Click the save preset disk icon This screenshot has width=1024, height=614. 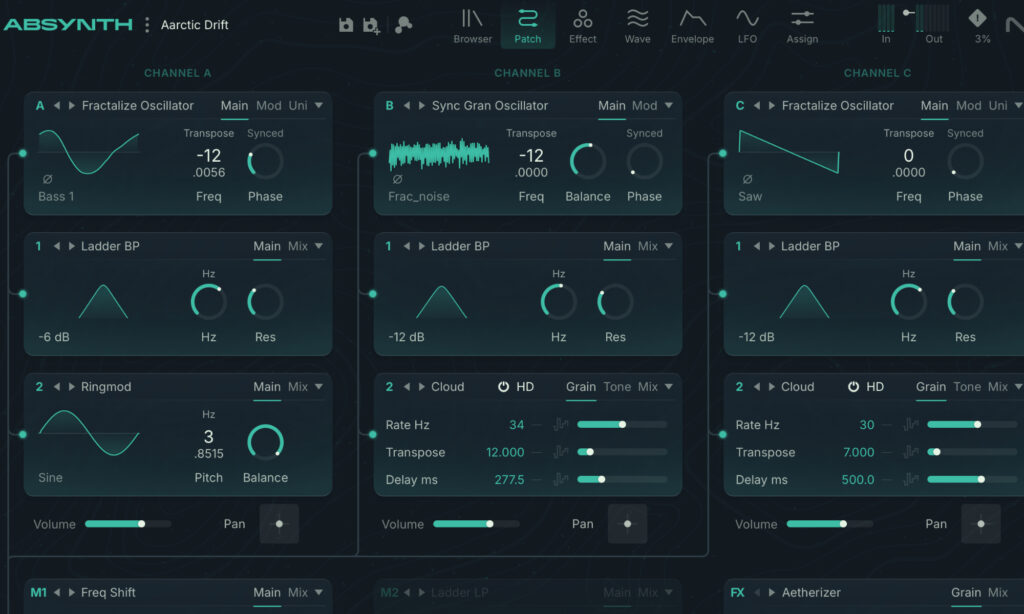[x=346, y=25]
